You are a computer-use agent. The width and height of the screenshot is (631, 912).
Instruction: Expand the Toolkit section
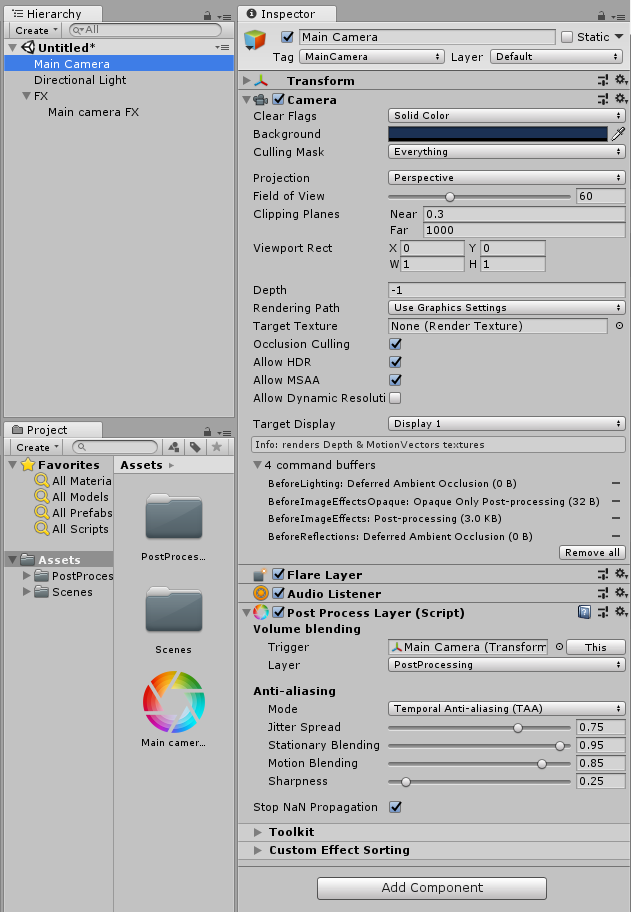[x=258, y=832]
